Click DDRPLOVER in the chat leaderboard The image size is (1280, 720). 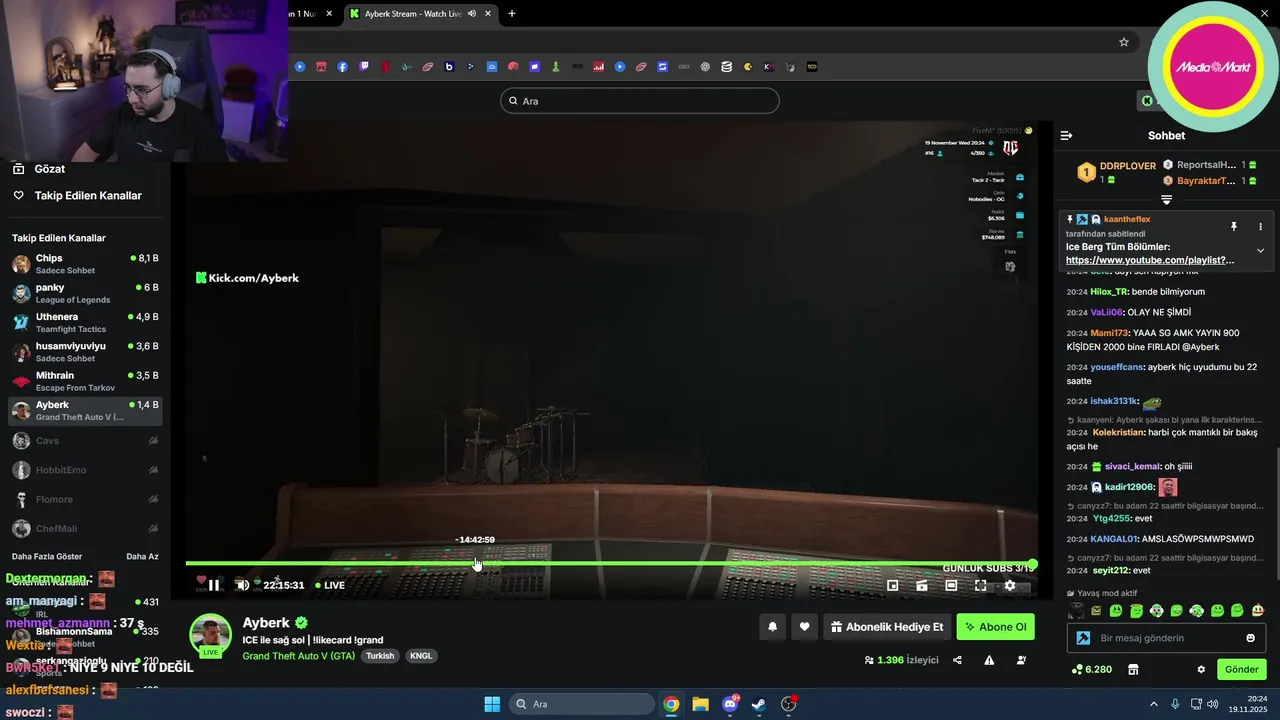[x=1128, y=166]
